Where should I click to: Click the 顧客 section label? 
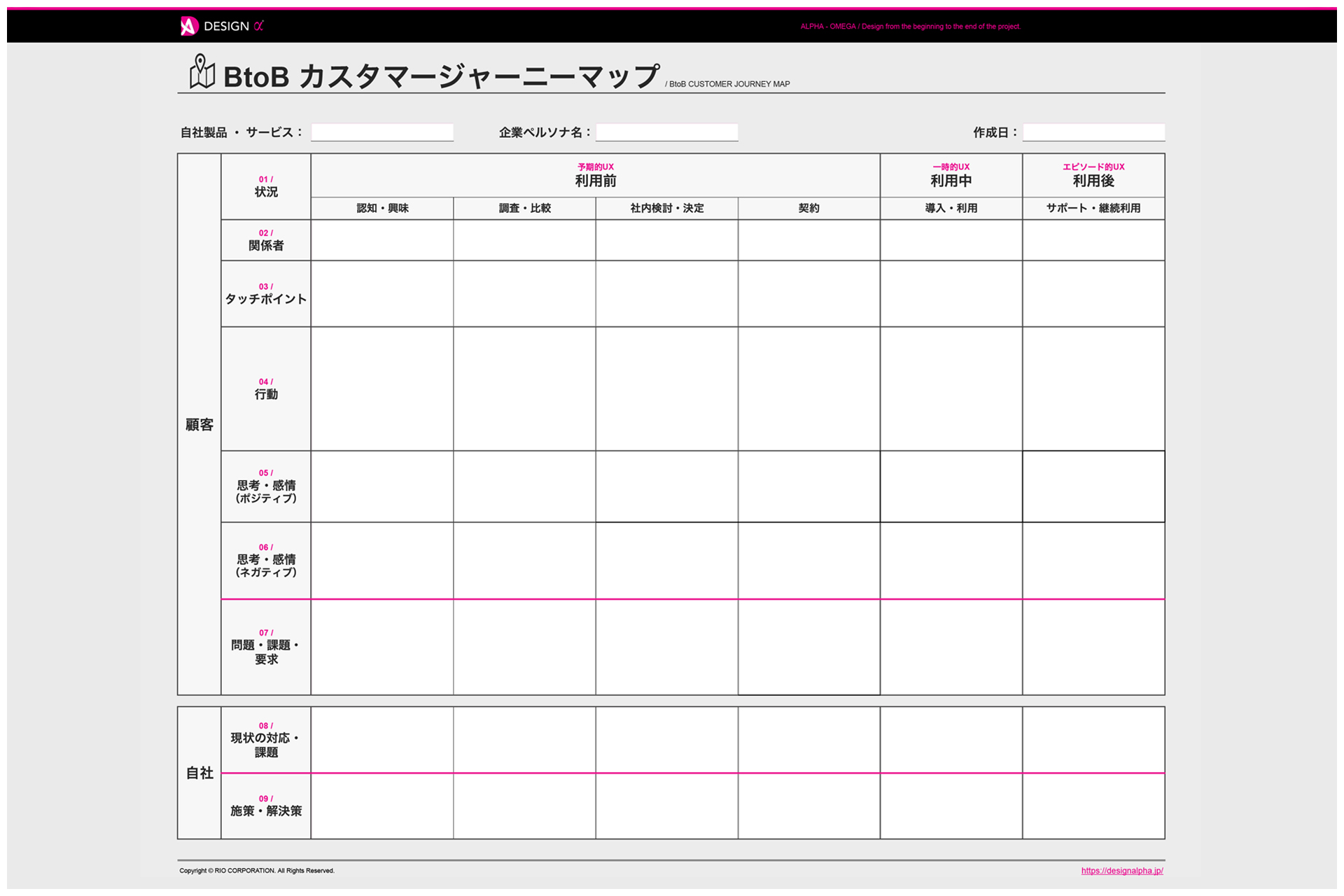tap(199, 424)
